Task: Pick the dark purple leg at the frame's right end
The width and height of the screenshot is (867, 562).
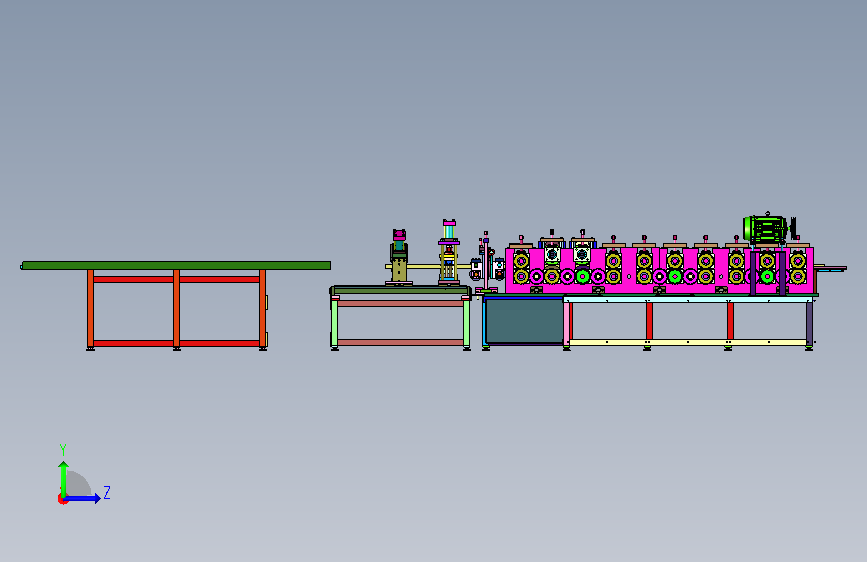Action: coord(809,324)
